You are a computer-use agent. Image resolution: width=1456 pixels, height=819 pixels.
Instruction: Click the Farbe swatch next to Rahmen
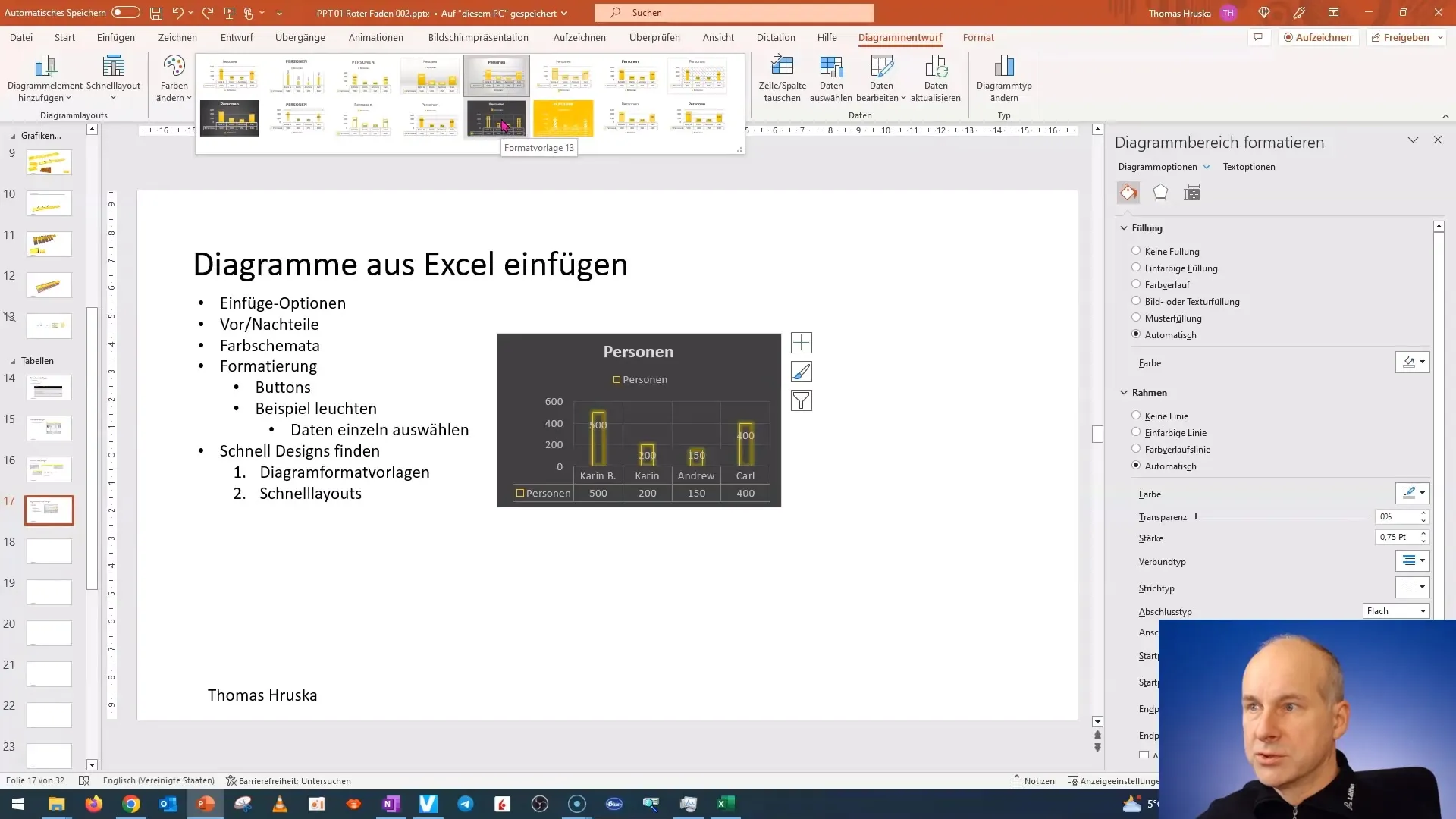[1409, 493]
